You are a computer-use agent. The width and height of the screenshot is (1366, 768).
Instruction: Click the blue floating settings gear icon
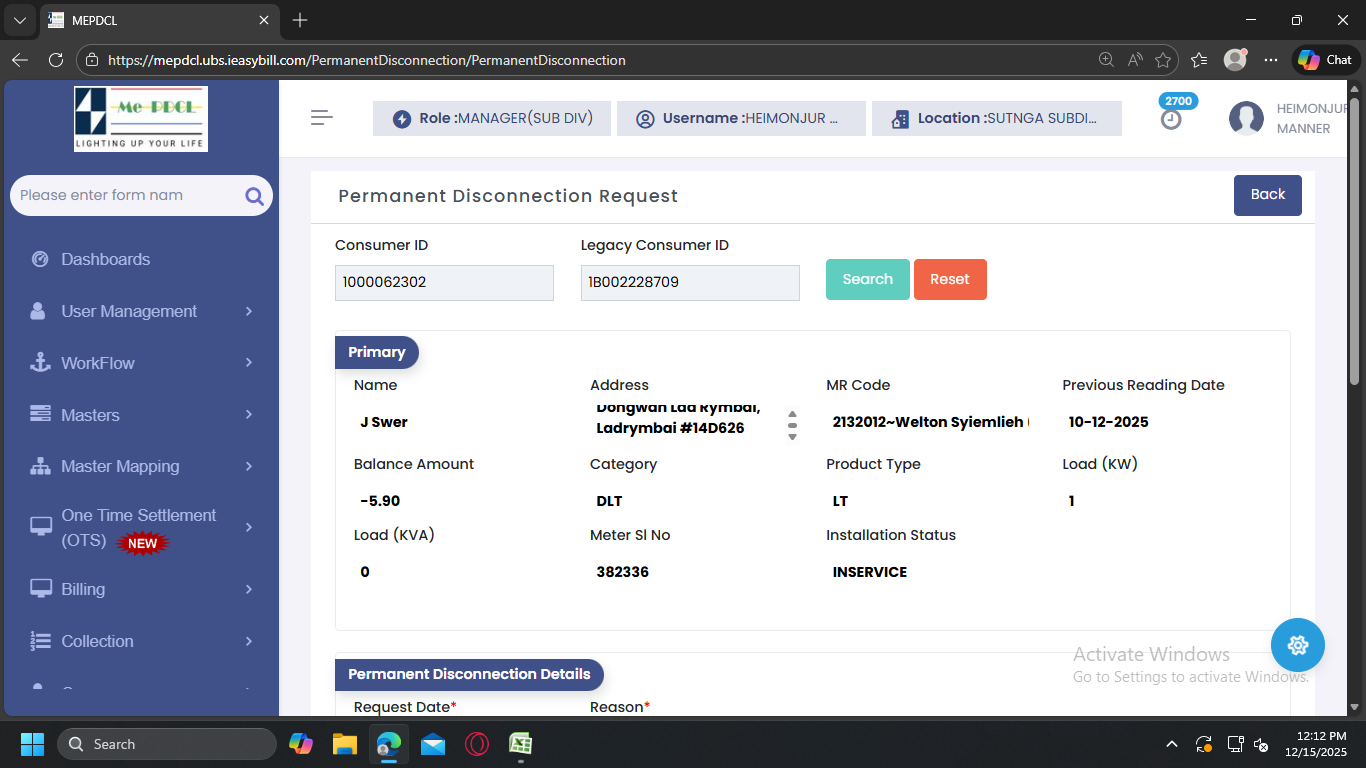pyautogui.click(x=1297, y=645)
